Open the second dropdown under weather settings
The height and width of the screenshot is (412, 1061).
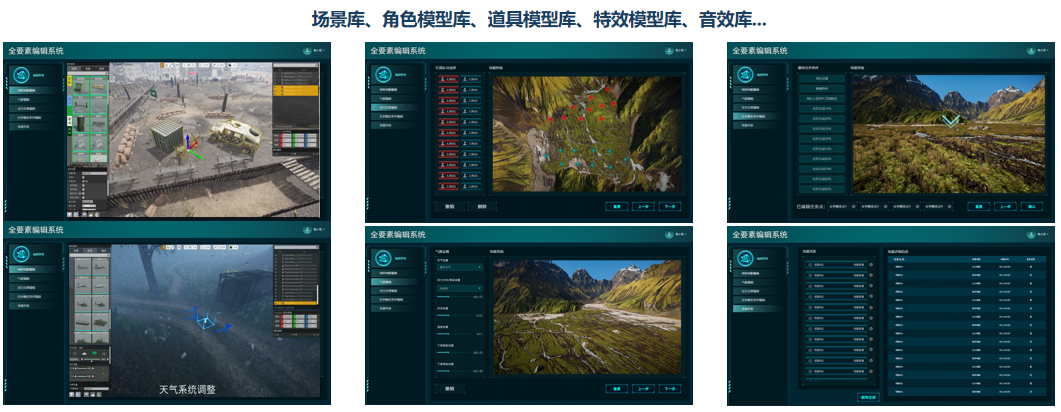pos(459,288)
